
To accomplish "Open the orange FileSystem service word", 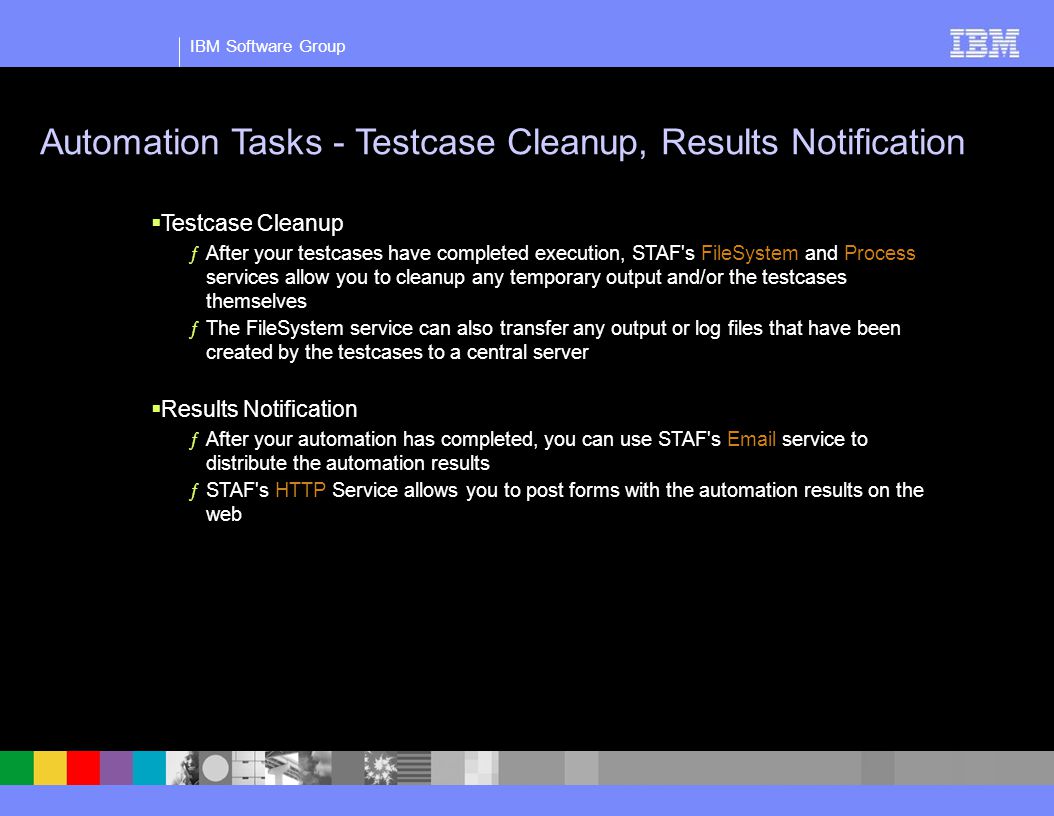I will pyautogui.click(x=749, y=253).
